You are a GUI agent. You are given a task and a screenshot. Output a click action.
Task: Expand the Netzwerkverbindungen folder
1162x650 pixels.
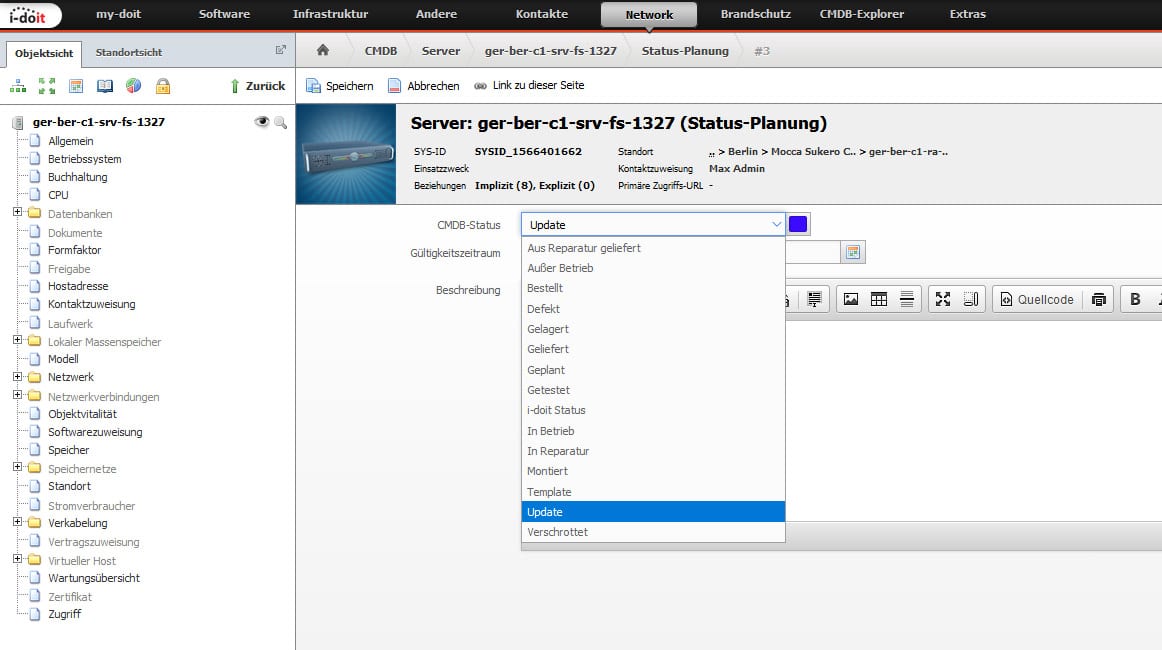point(18,395)
